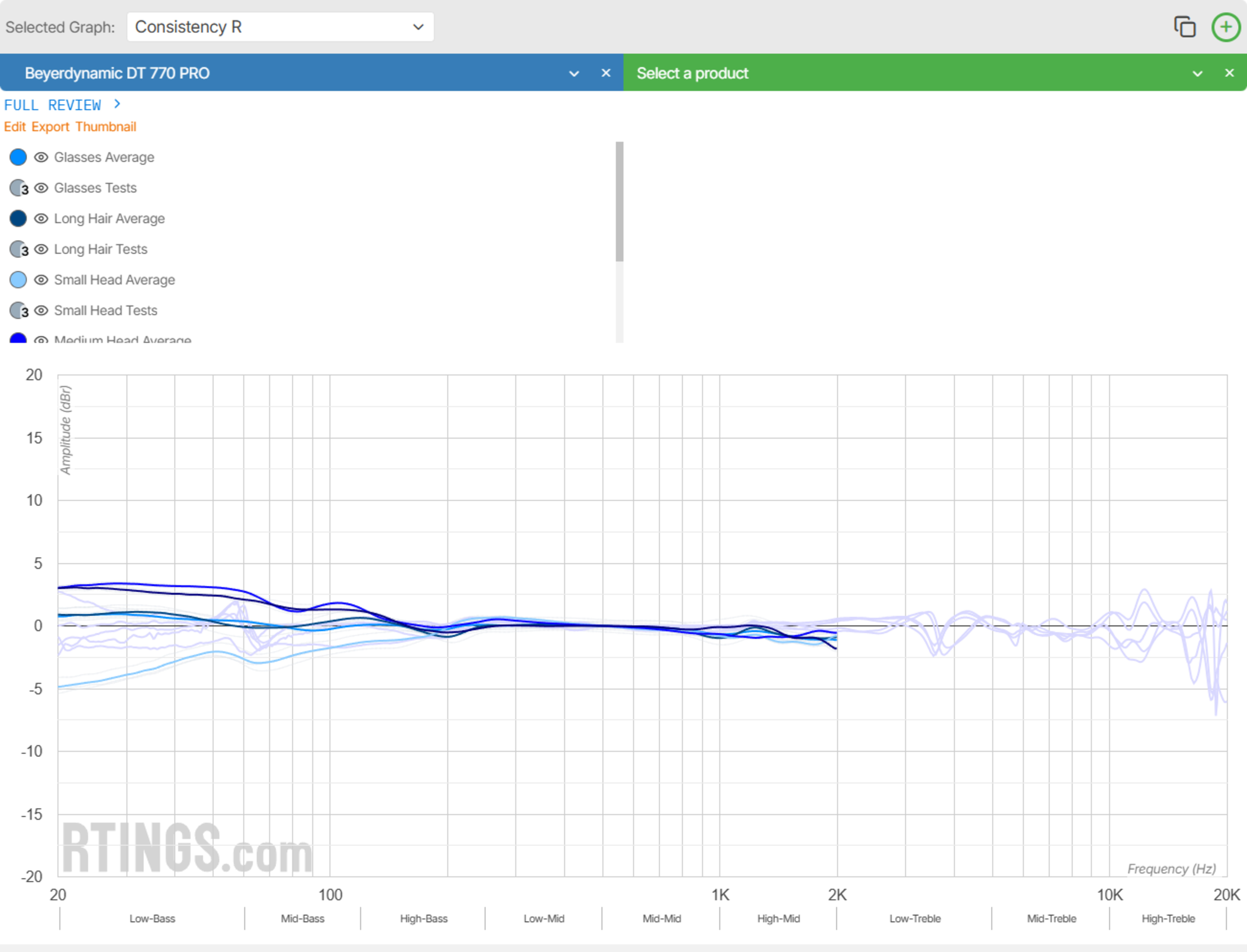Click the Small Head Tests label

point(106,310)
